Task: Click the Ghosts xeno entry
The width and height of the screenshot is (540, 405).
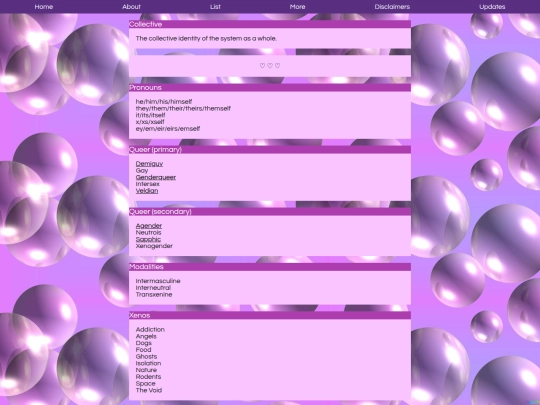Action: [x=146, y=356]
